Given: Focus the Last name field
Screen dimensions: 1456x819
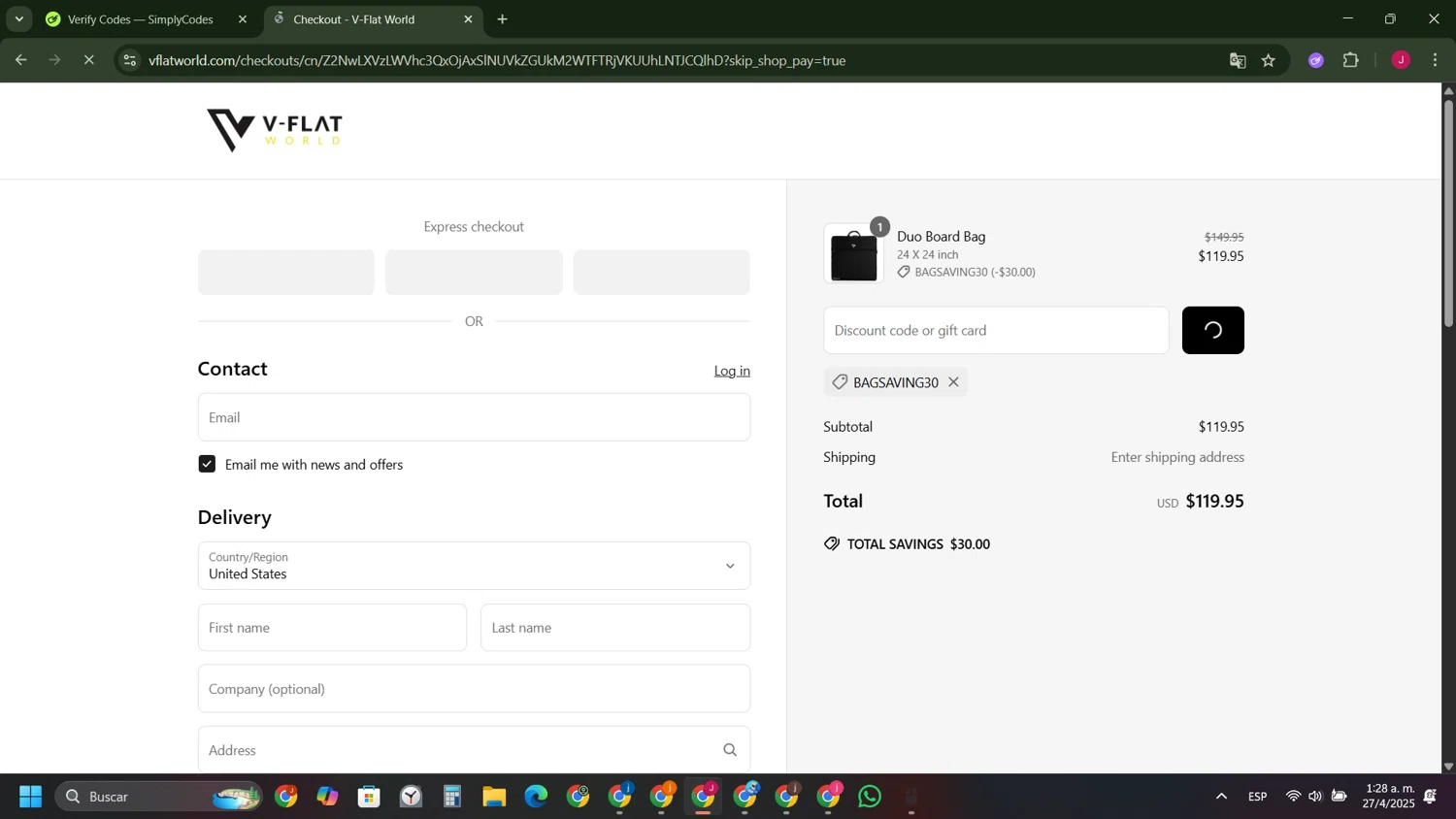Looking at the screenshot, I should [615, 628].
